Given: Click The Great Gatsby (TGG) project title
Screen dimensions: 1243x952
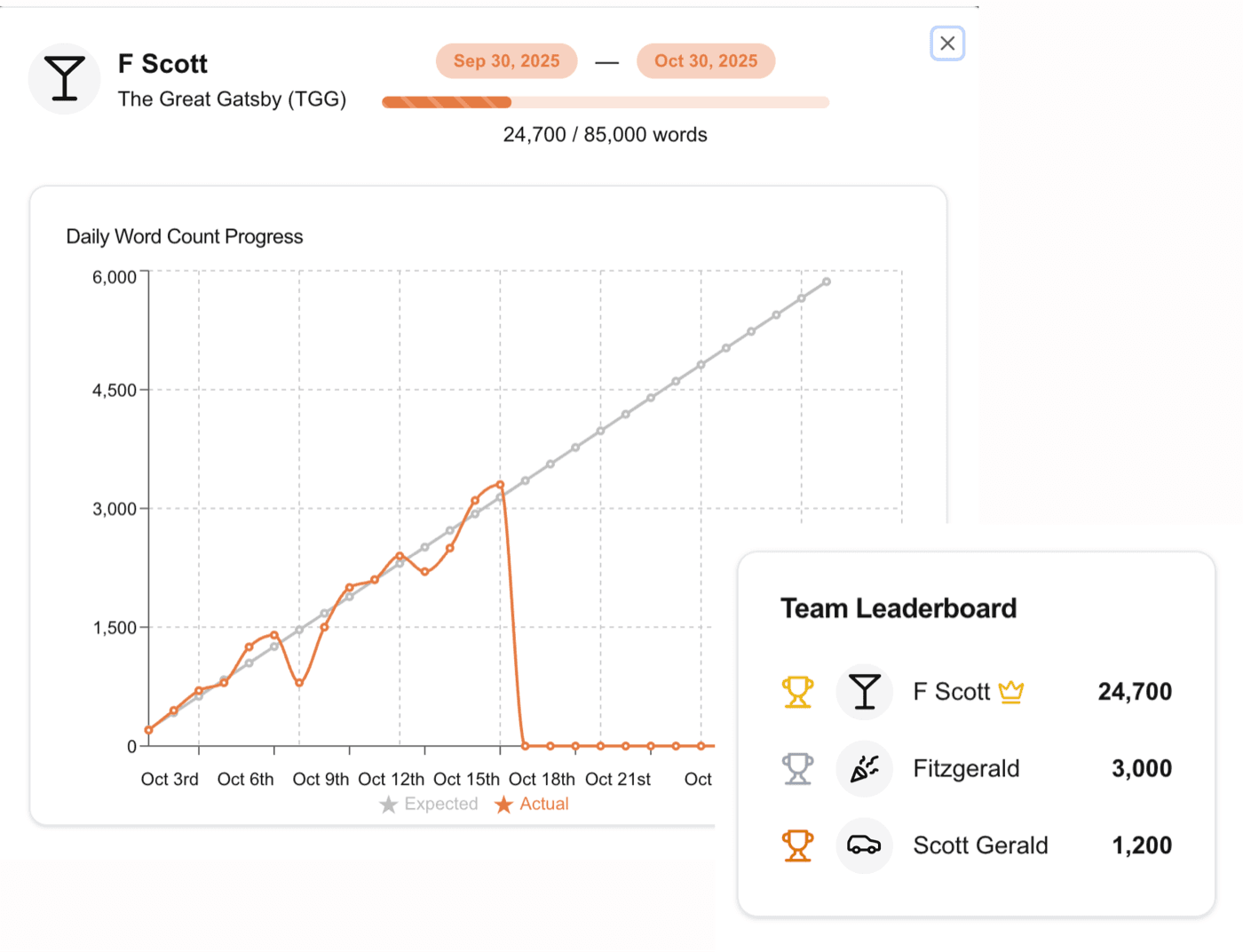Looking at the screenshot, I should point(232,99).
